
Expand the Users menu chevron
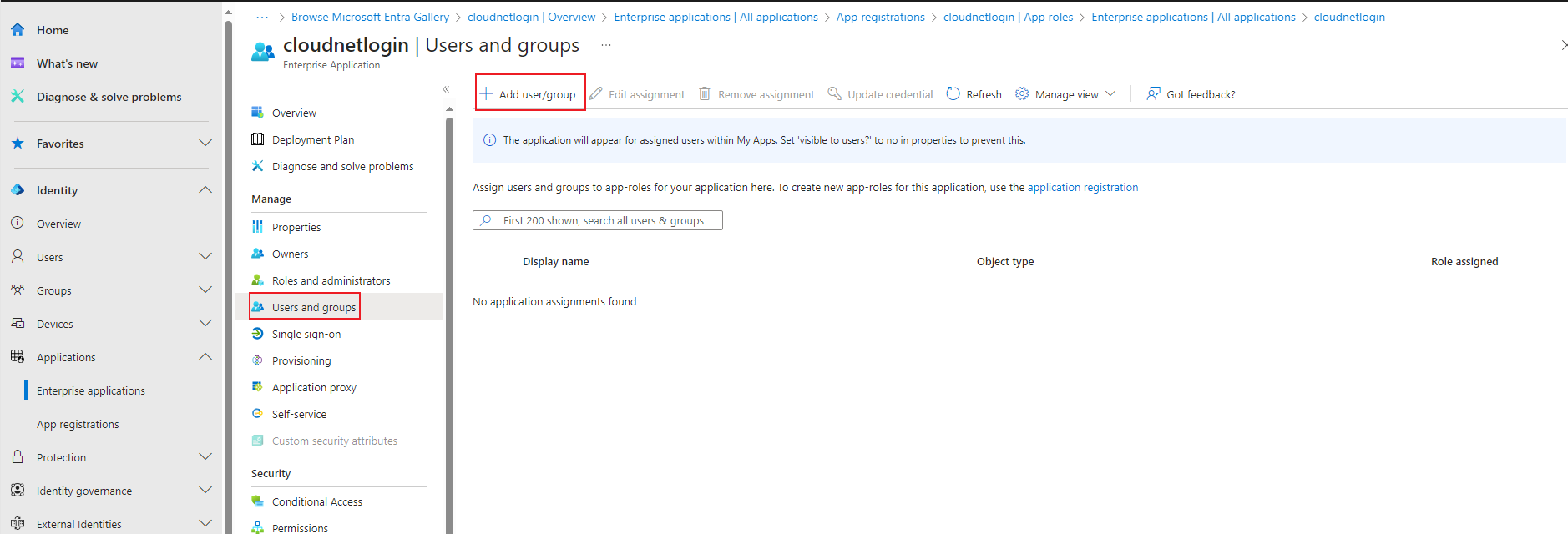[205, 257]
